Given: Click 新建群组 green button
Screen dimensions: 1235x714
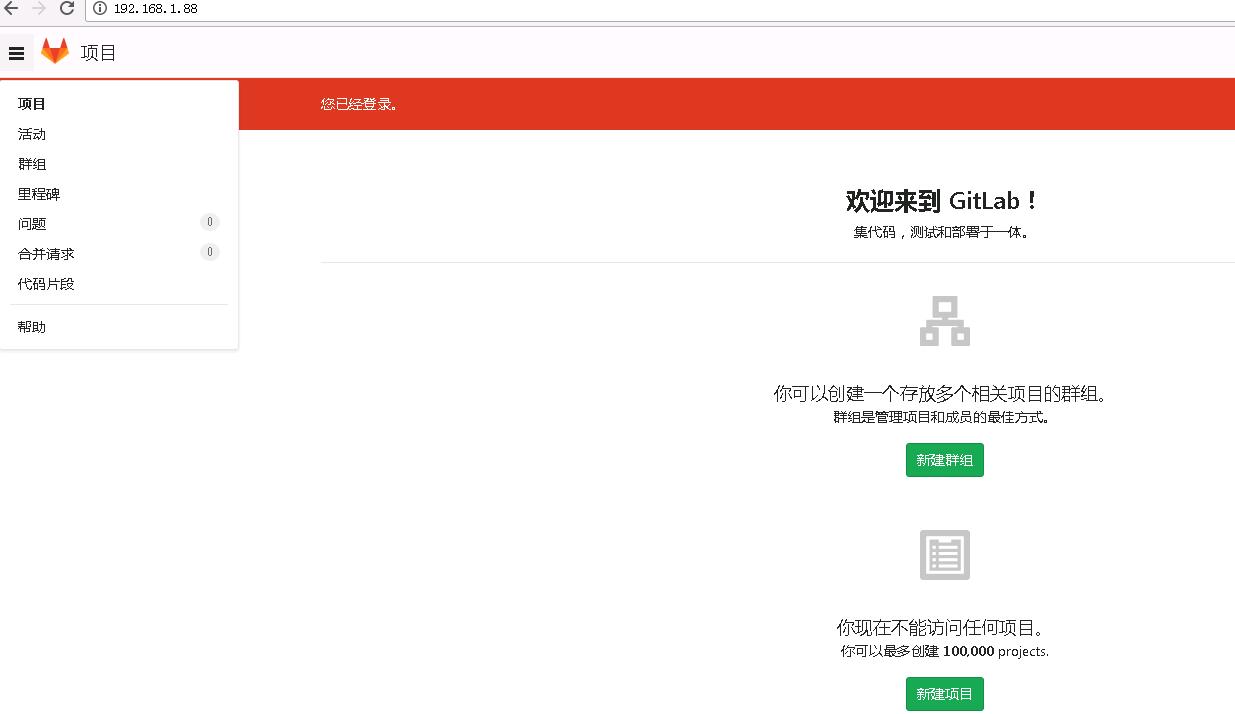Looking at the screenshot, I should [944, 460].
